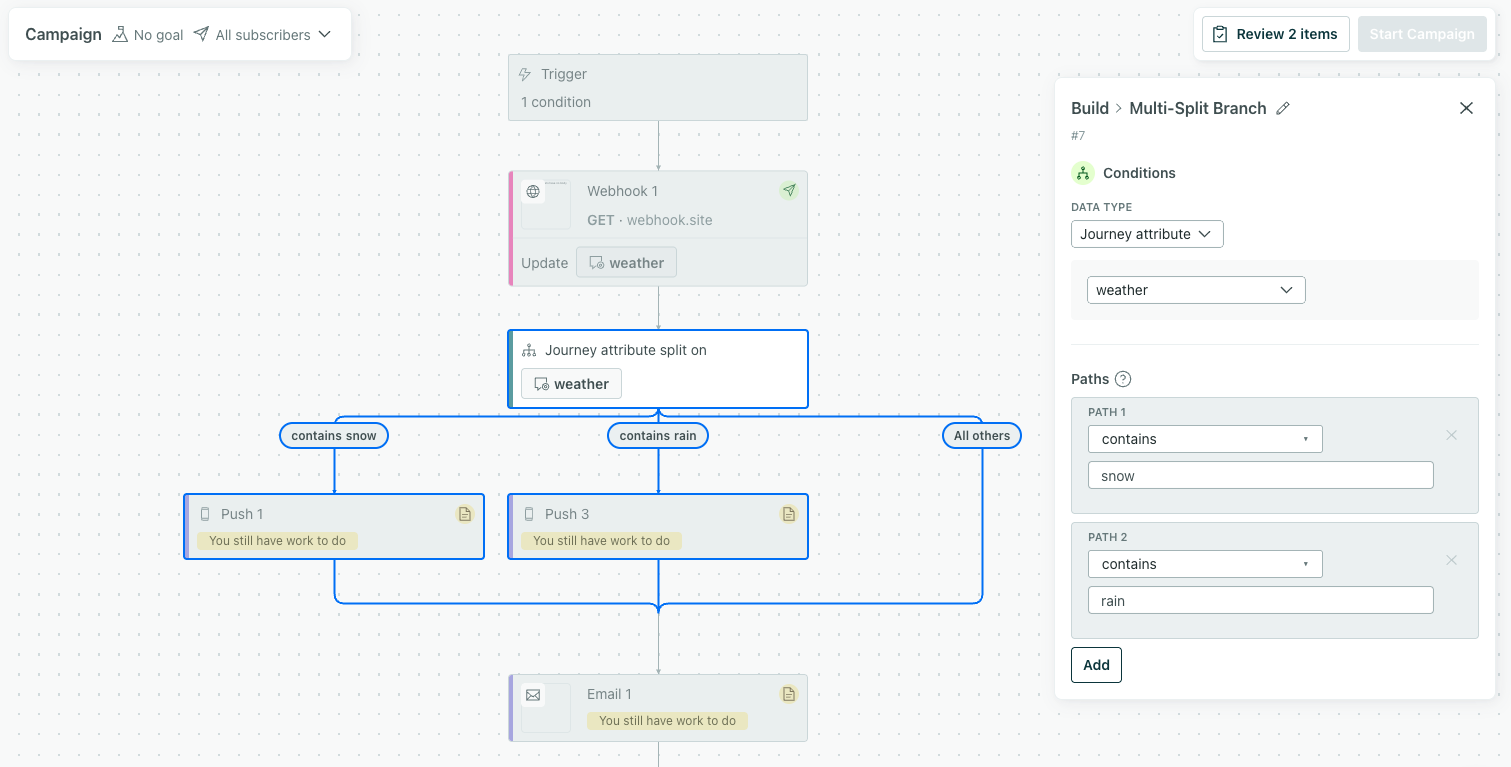Click the Build breadcrumb in the side panel
Viewport: 1511px width, 767px height.
click(x=1090, y=108)
